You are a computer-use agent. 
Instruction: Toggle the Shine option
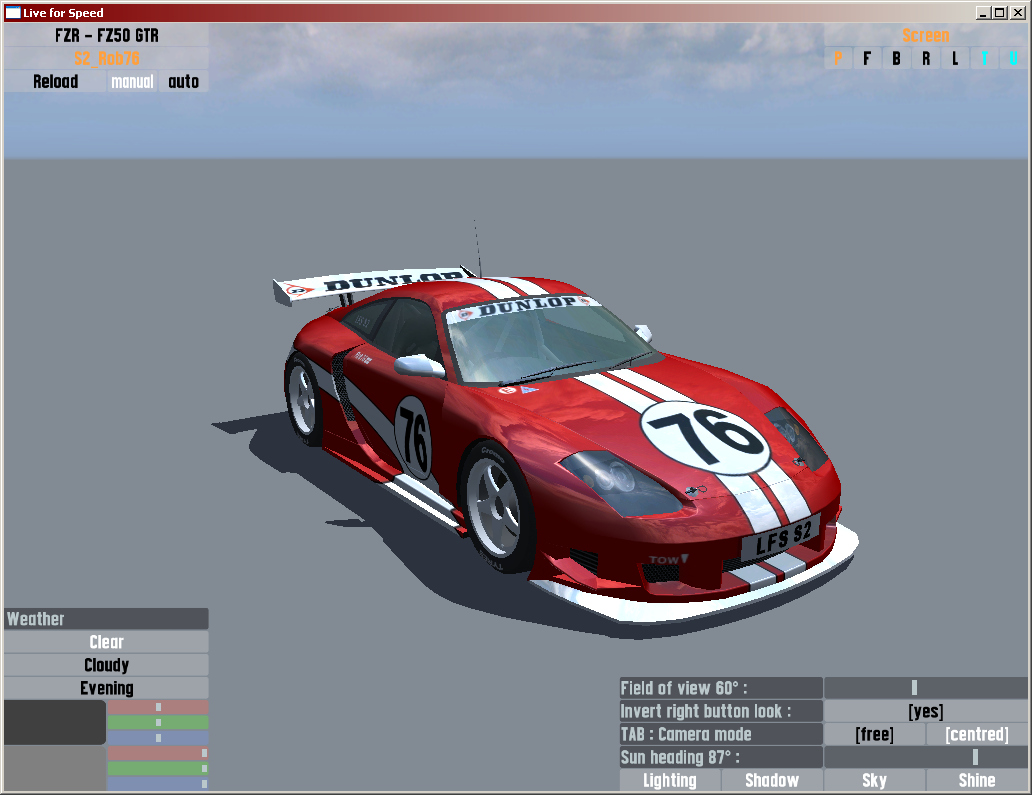977,780
